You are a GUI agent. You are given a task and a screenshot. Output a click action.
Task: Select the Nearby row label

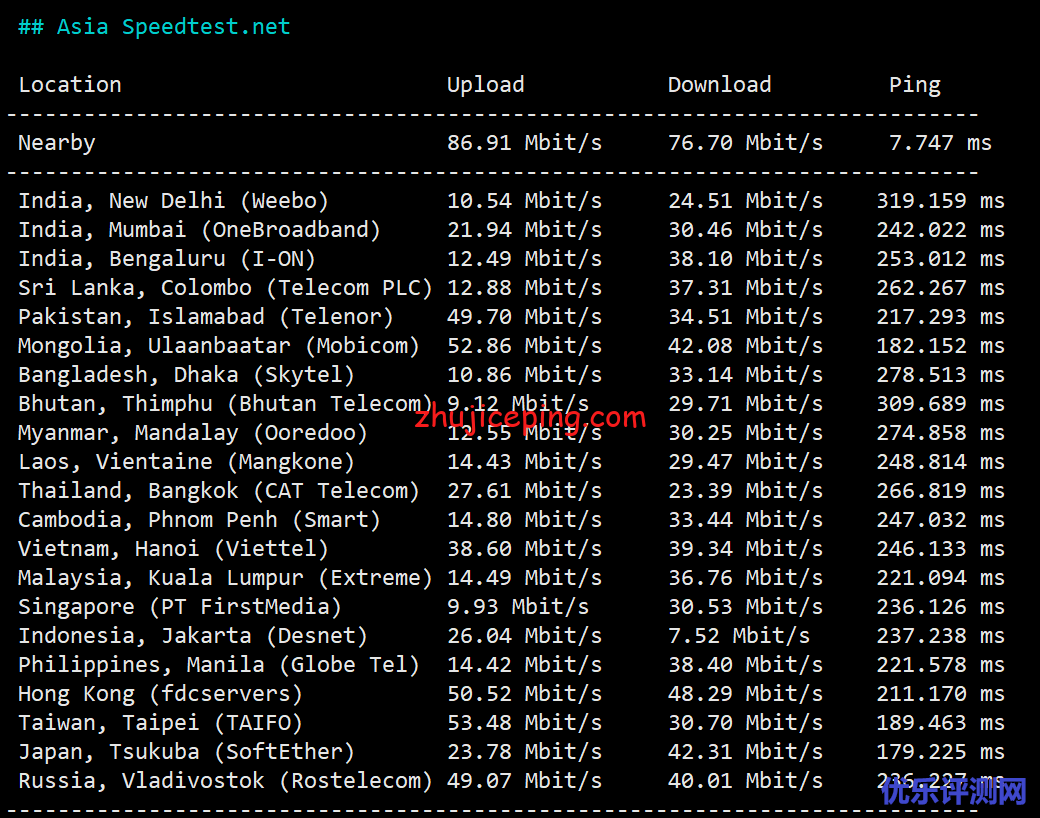point(57,143)
